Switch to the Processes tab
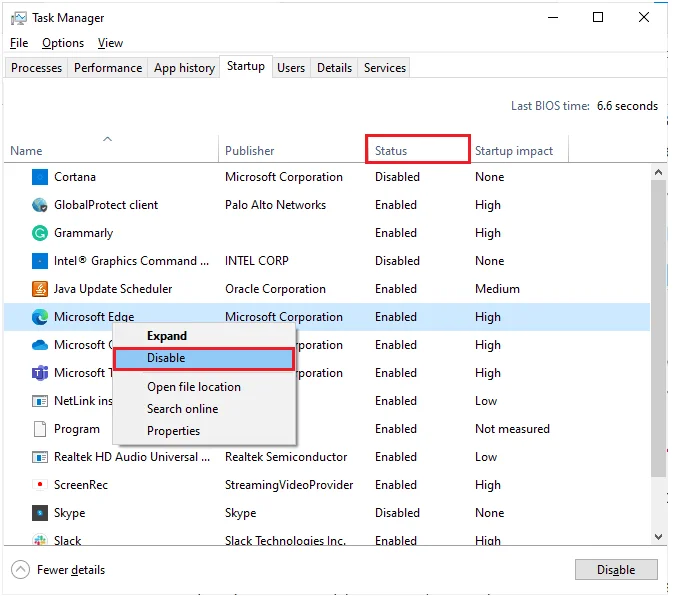The image size is (673, 597). (x=36, y=68)
